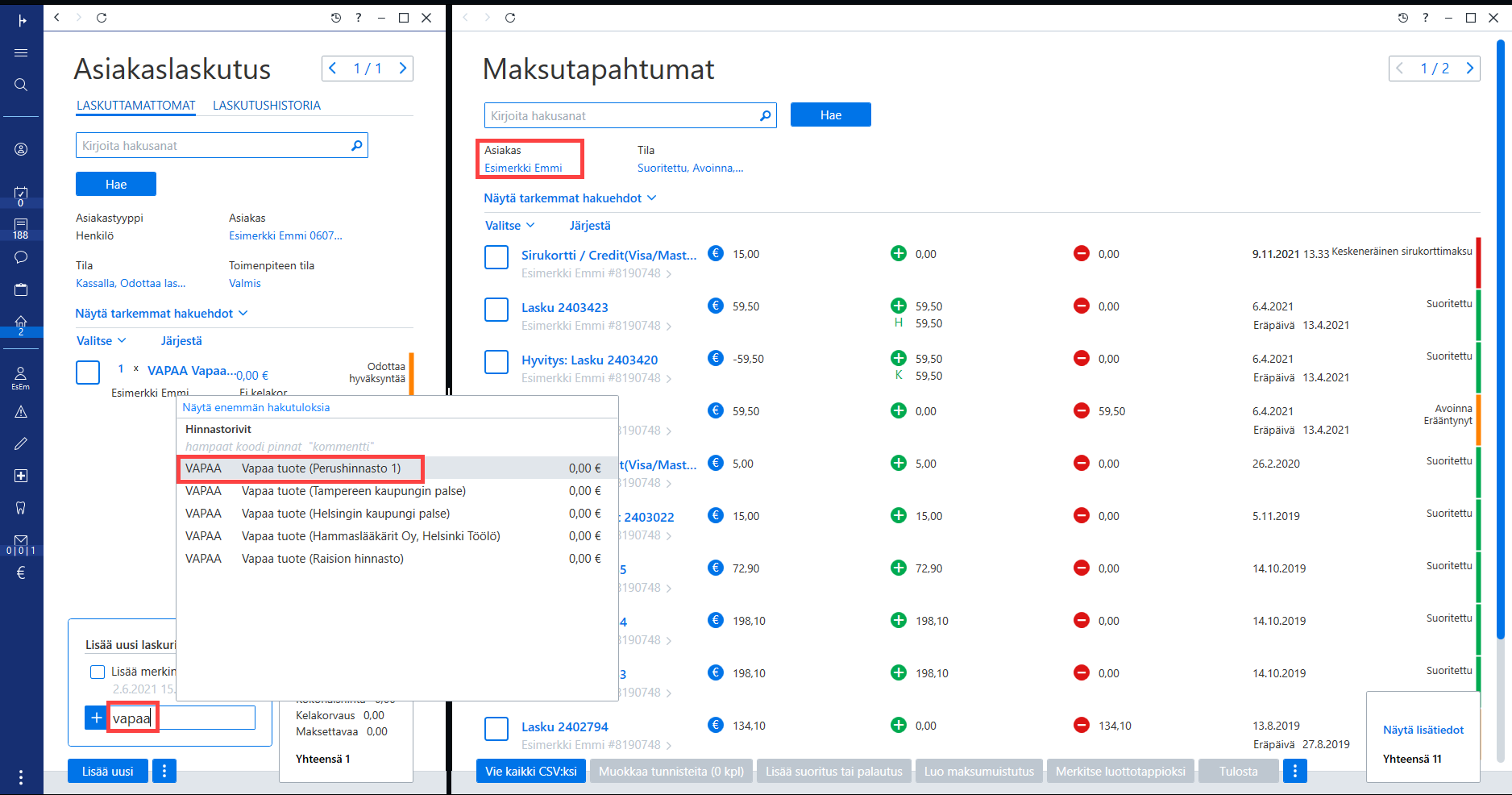Open the clipboard icon in sidebar
Image resolution: width=1512 pixels, height=795 pixels.
pyautogui.click(x=21, y=289)
